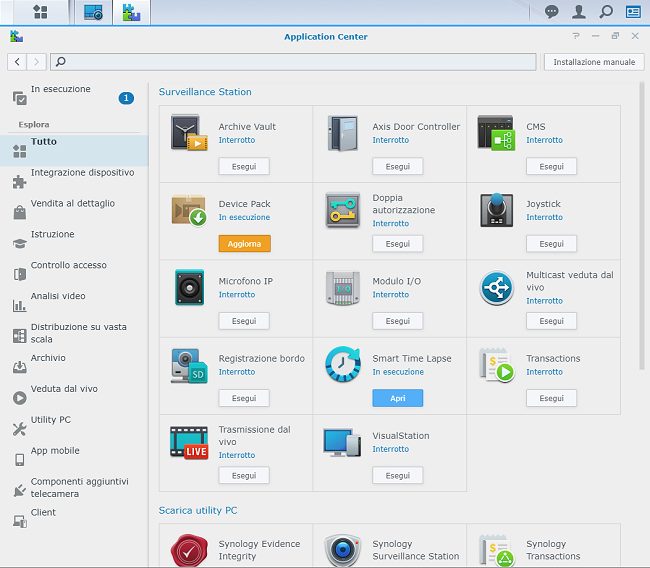Run VisualStation with its Esegui button
Viewport: 650px width, 568px height.
[398, 476]
